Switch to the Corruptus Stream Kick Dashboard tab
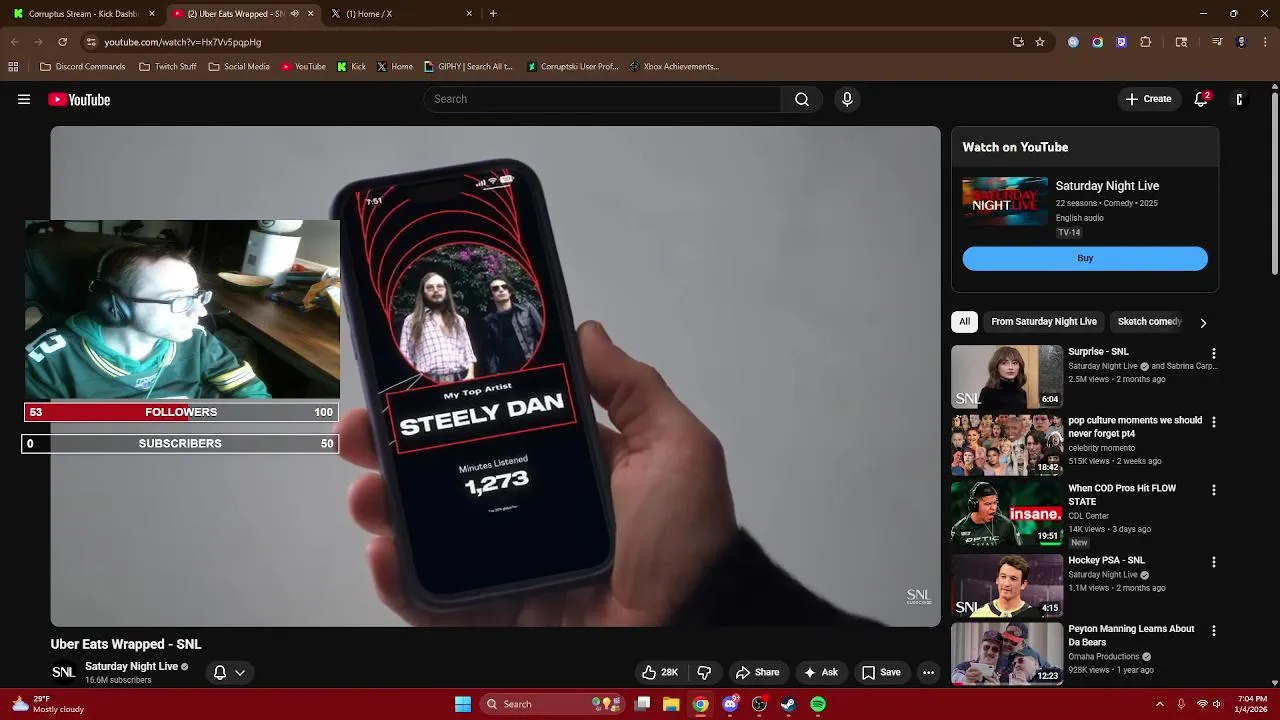The image size is (1280, 720). pyautogui.click(x=85, y=14)
